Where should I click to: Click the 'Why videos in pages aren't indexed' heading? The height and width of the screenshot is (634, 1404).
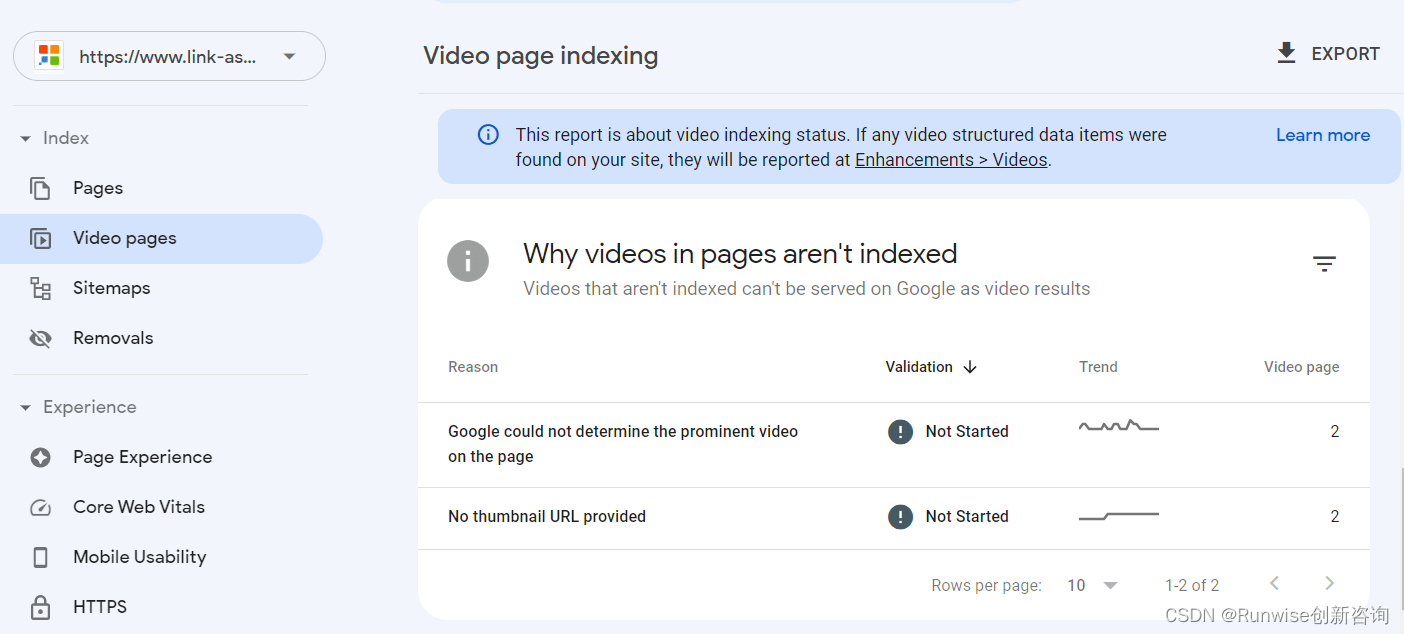click(x=740, y=254)
